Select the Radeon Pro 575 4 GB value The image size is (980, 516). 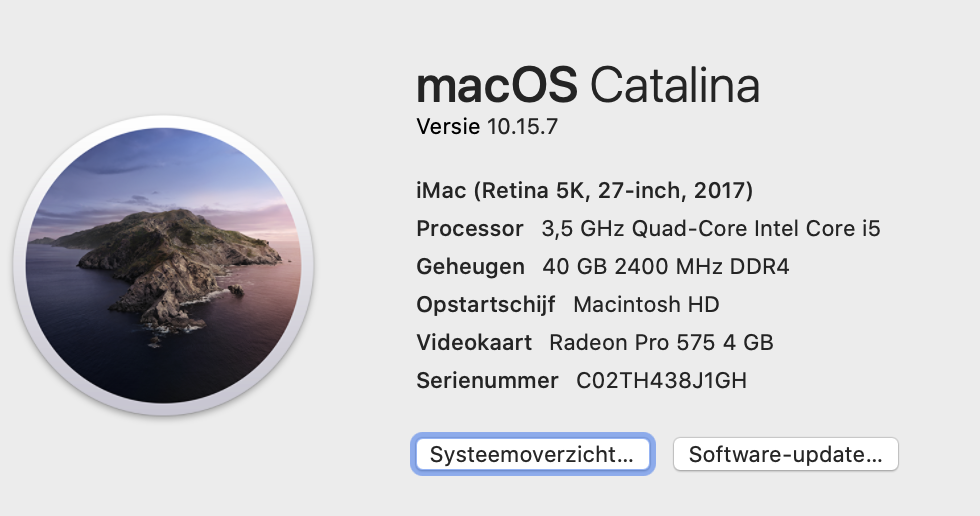click(661, 342)
